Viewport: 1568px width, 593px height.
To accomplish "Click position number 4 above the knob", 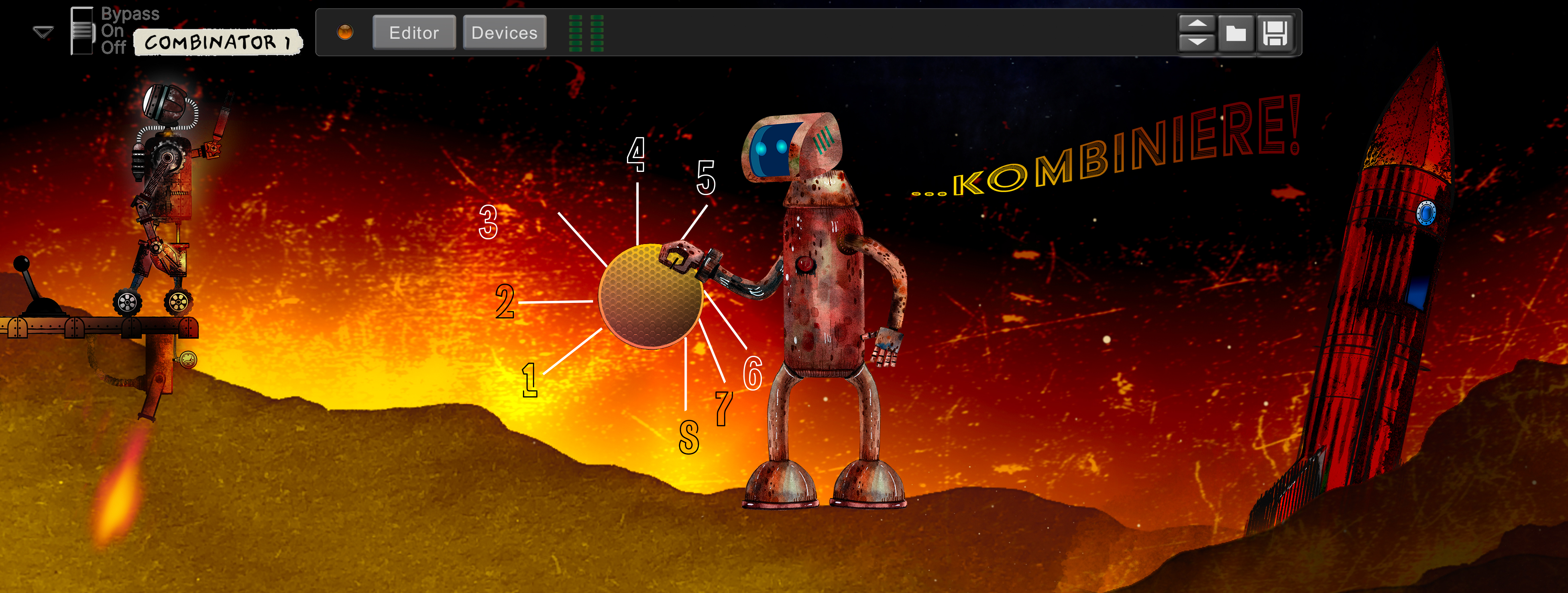I will pos(636,154).
